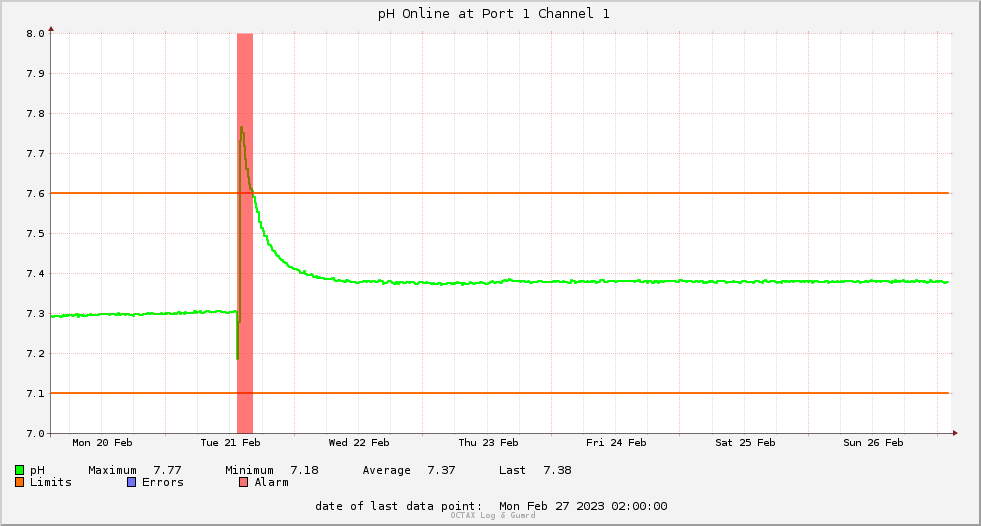The height and width of the screenshot is (526, 981).
Task: Click the 7.0 y-axis value
Action: click(36, 433)
